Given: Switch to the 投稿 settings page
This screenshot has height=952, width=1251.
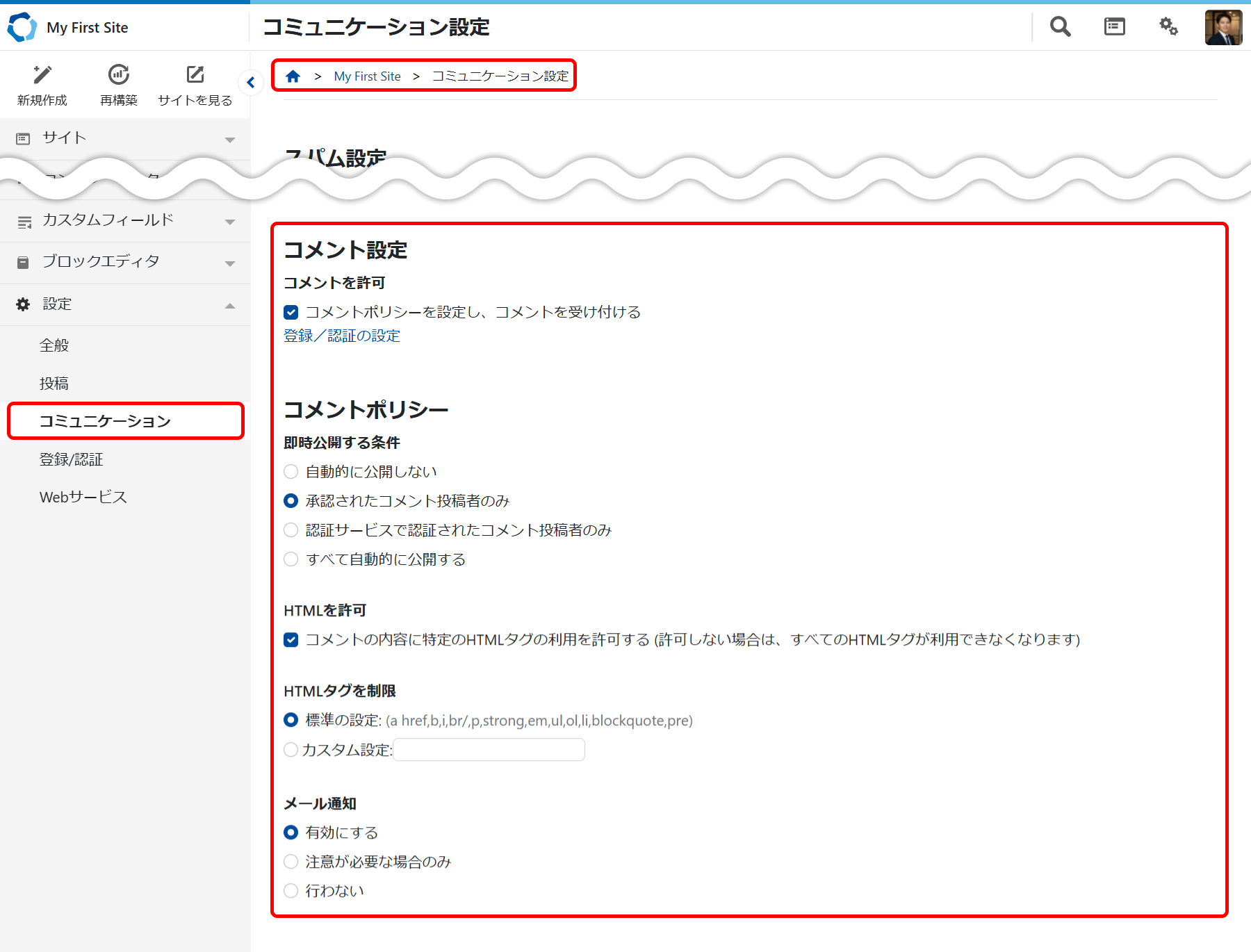Looking at the screenshot, I should (x=54, y=383).
